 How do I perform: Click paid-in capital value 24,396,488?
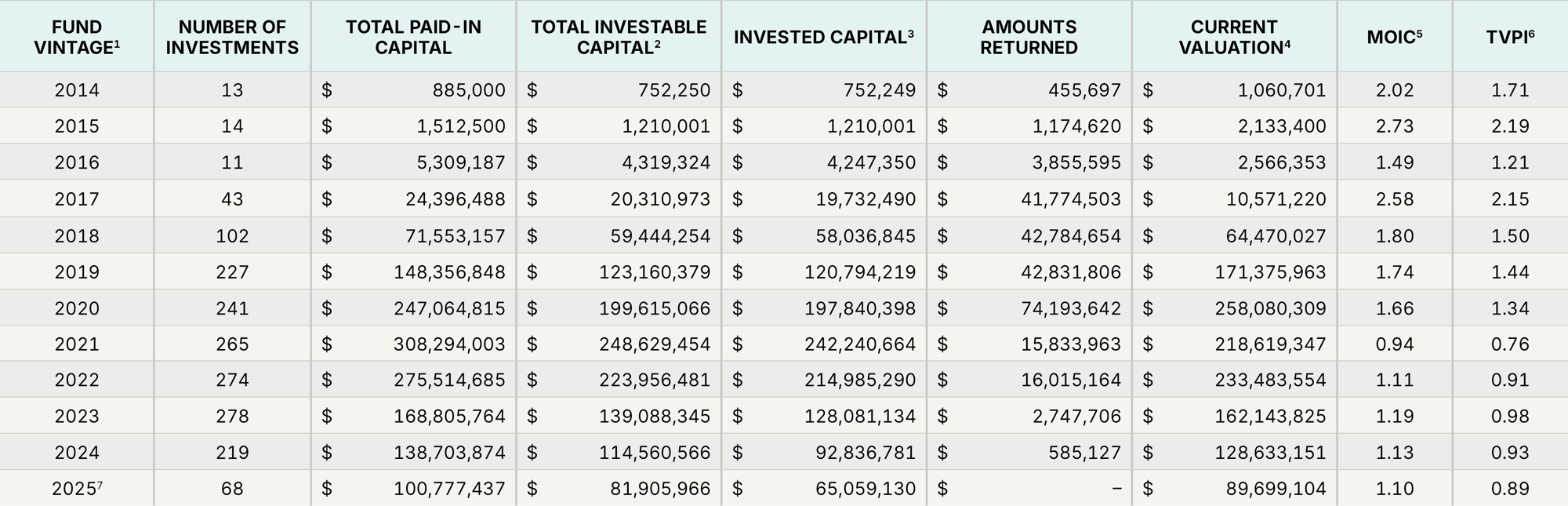(455, 199)
